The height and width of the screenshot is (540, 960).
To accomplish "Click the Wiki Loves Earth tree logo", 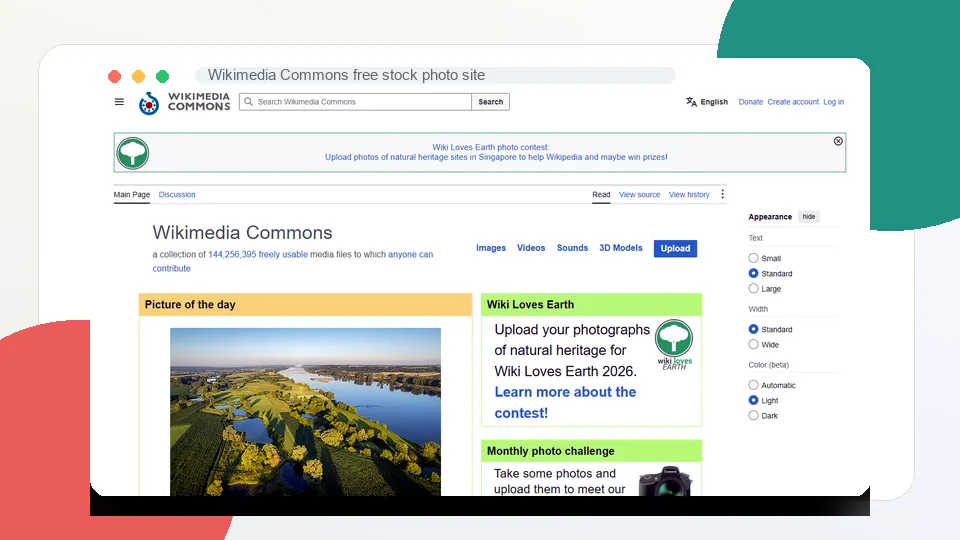I will click(x=674, y=345).
